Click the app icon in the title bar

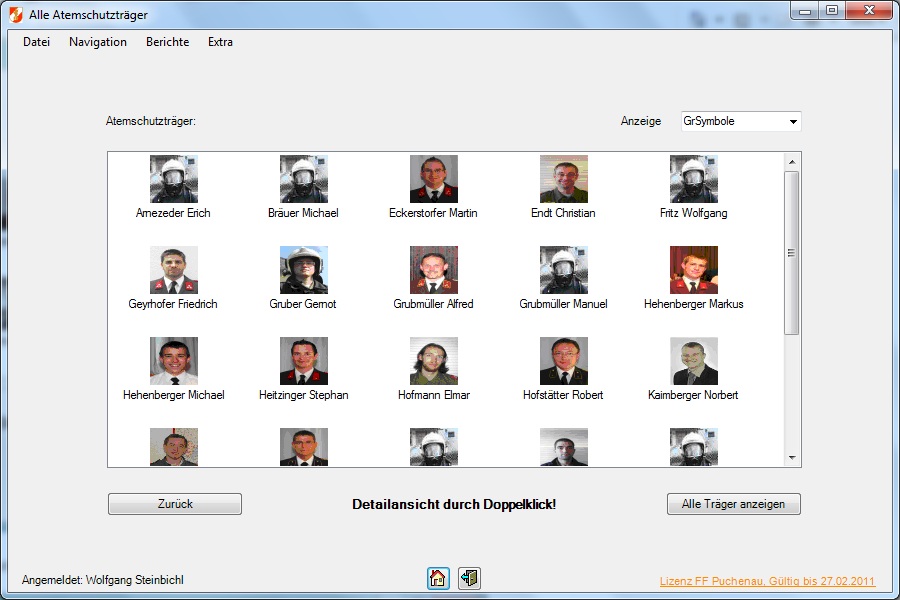pos(16,14)
